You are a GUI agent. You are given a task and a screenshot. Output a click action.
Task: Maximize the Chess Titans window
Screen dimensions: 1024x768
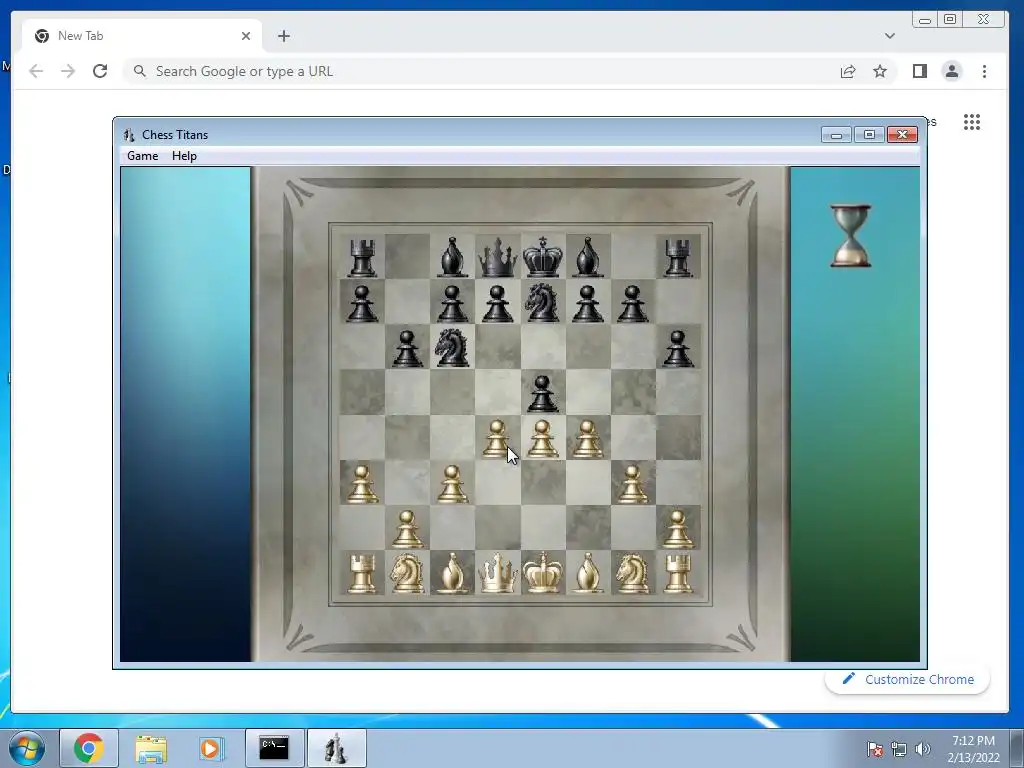coord(869,135)
